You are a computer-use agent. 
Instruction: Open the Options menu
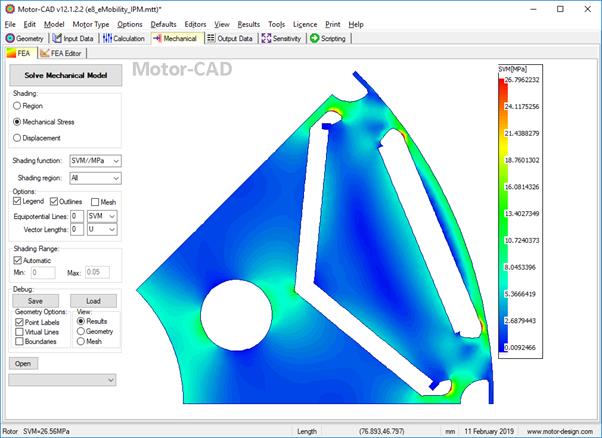point(130,24)
